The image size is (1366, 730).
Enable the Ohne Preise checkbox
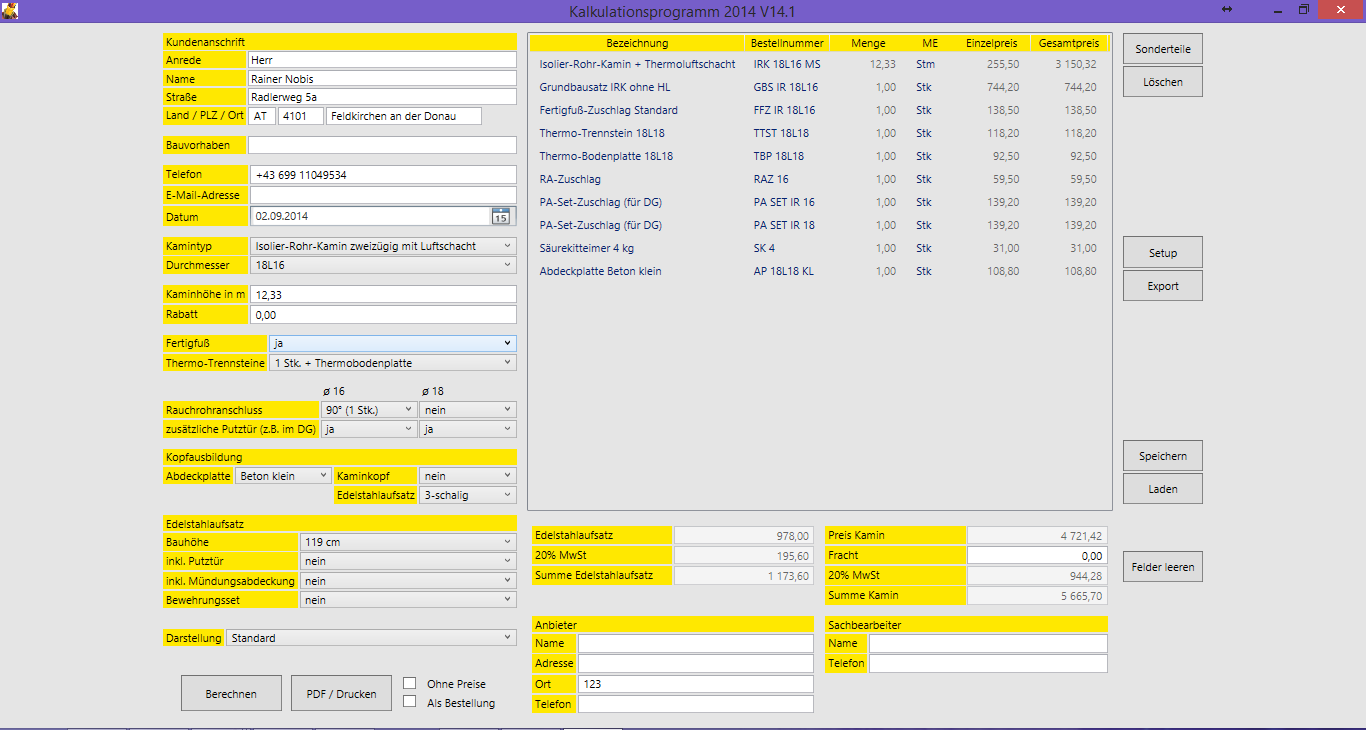[x=410, y=683]
